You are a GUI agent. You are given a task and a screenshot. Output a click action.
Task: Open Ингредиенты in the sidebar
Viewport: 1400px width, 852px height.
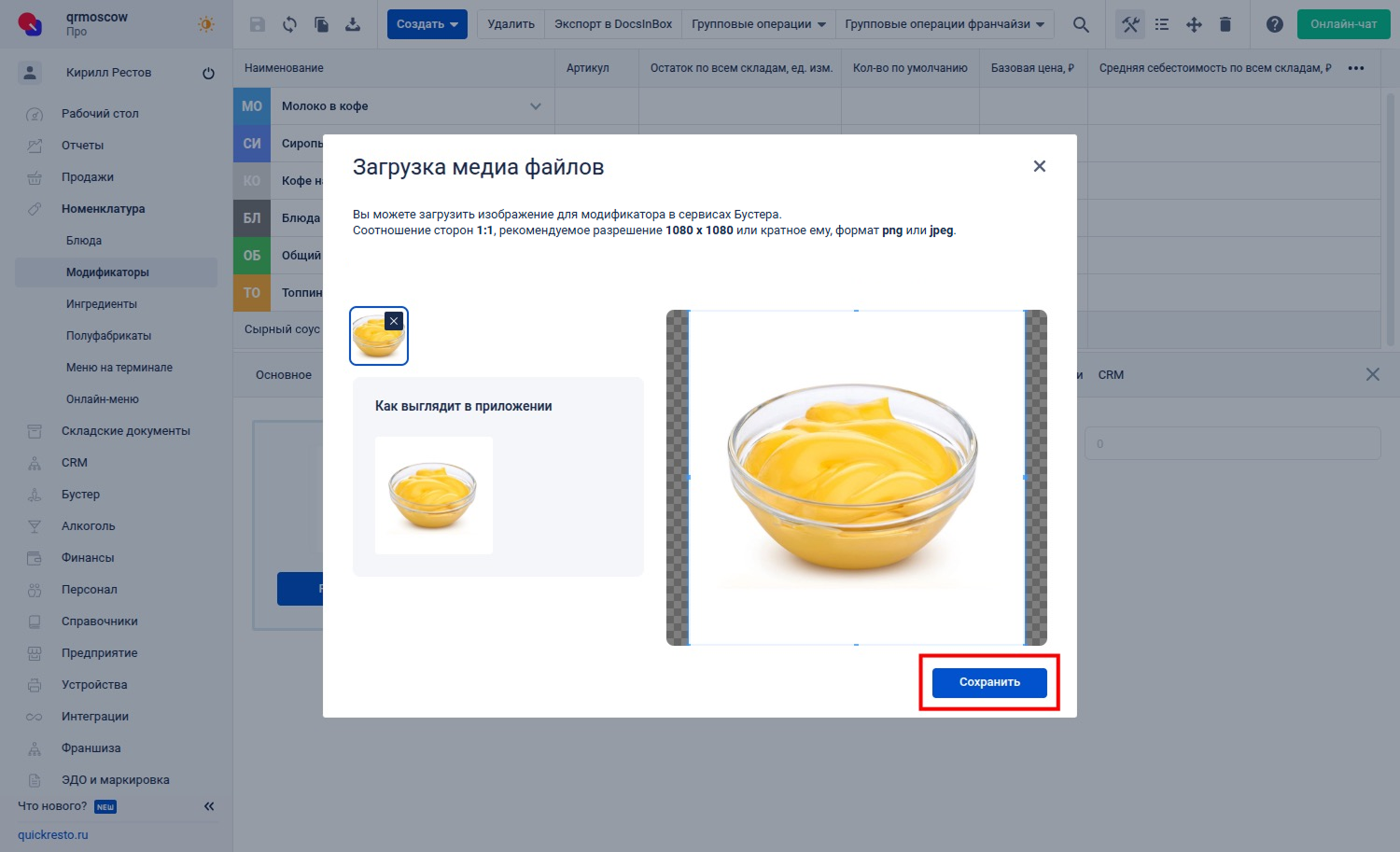[102, 304]
